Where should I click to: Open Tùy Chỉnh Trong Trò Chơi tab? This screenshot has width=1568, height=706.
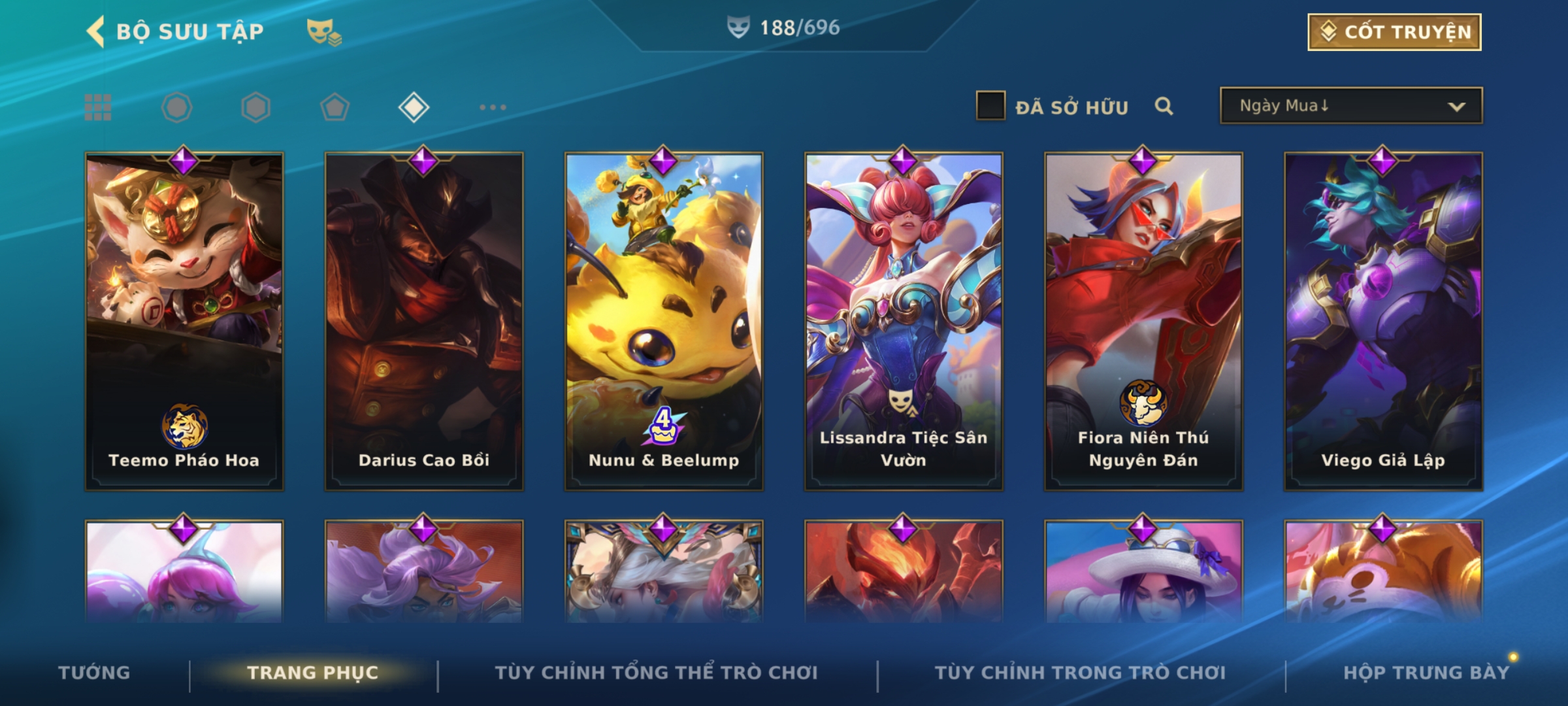point(1080,673)
